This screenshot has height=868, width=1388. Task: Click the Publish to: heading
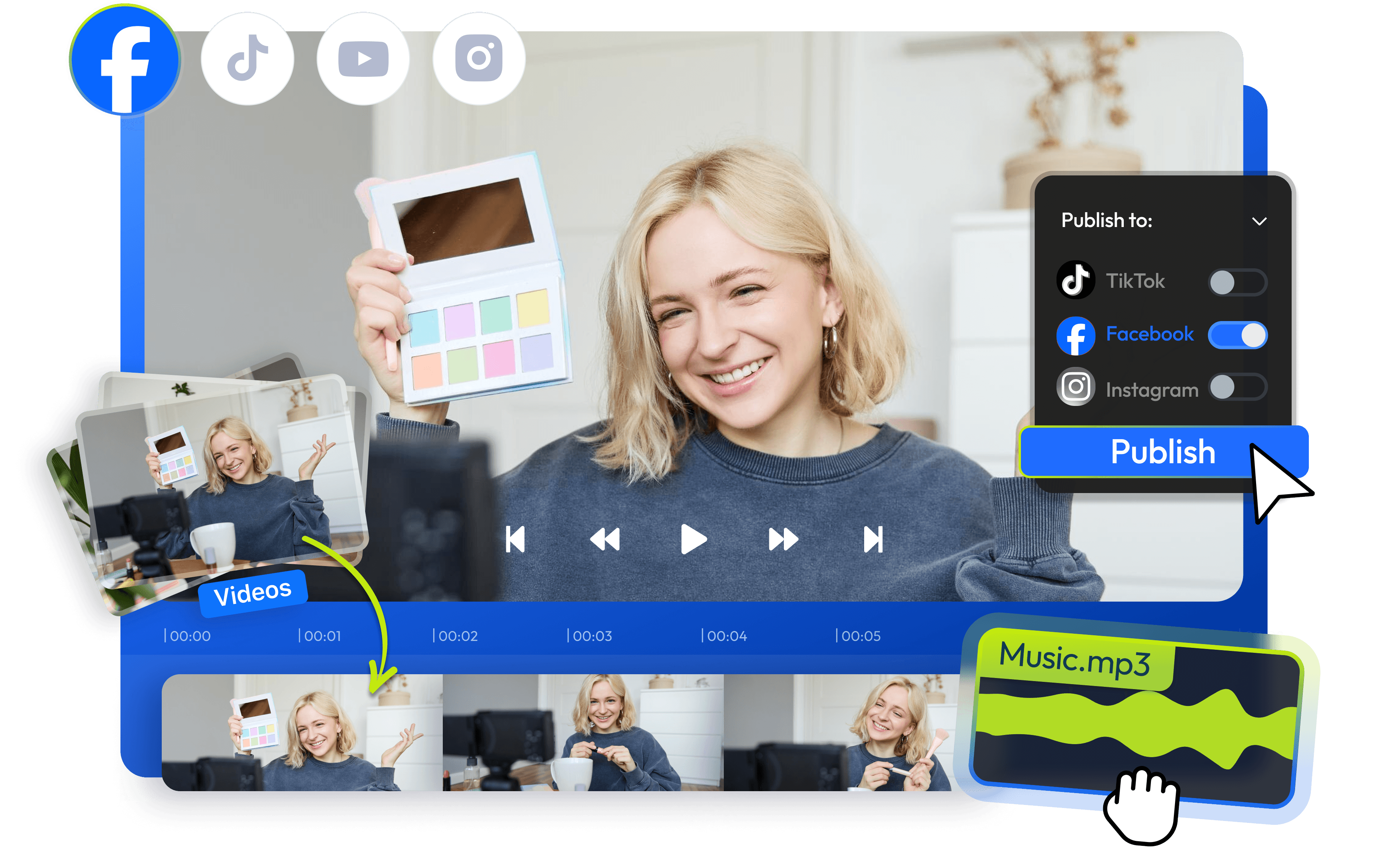click(1107, 221)
